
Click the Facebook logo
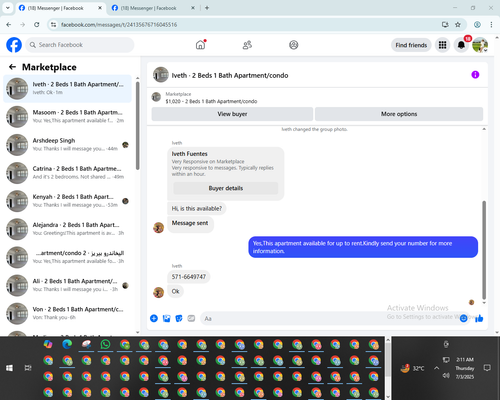click(14, 45)
